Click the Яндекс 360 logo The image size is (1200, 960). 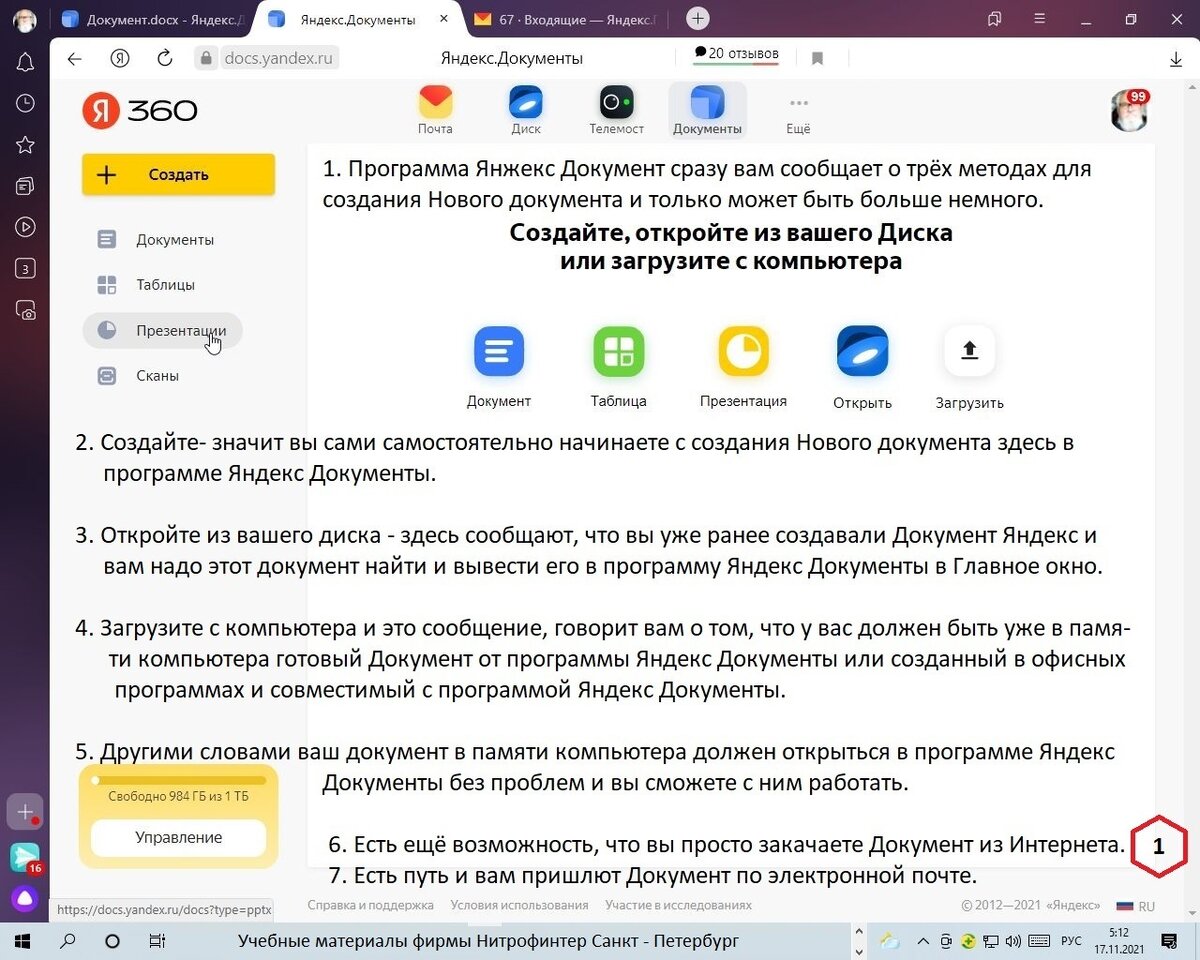(x=139, y=110)
